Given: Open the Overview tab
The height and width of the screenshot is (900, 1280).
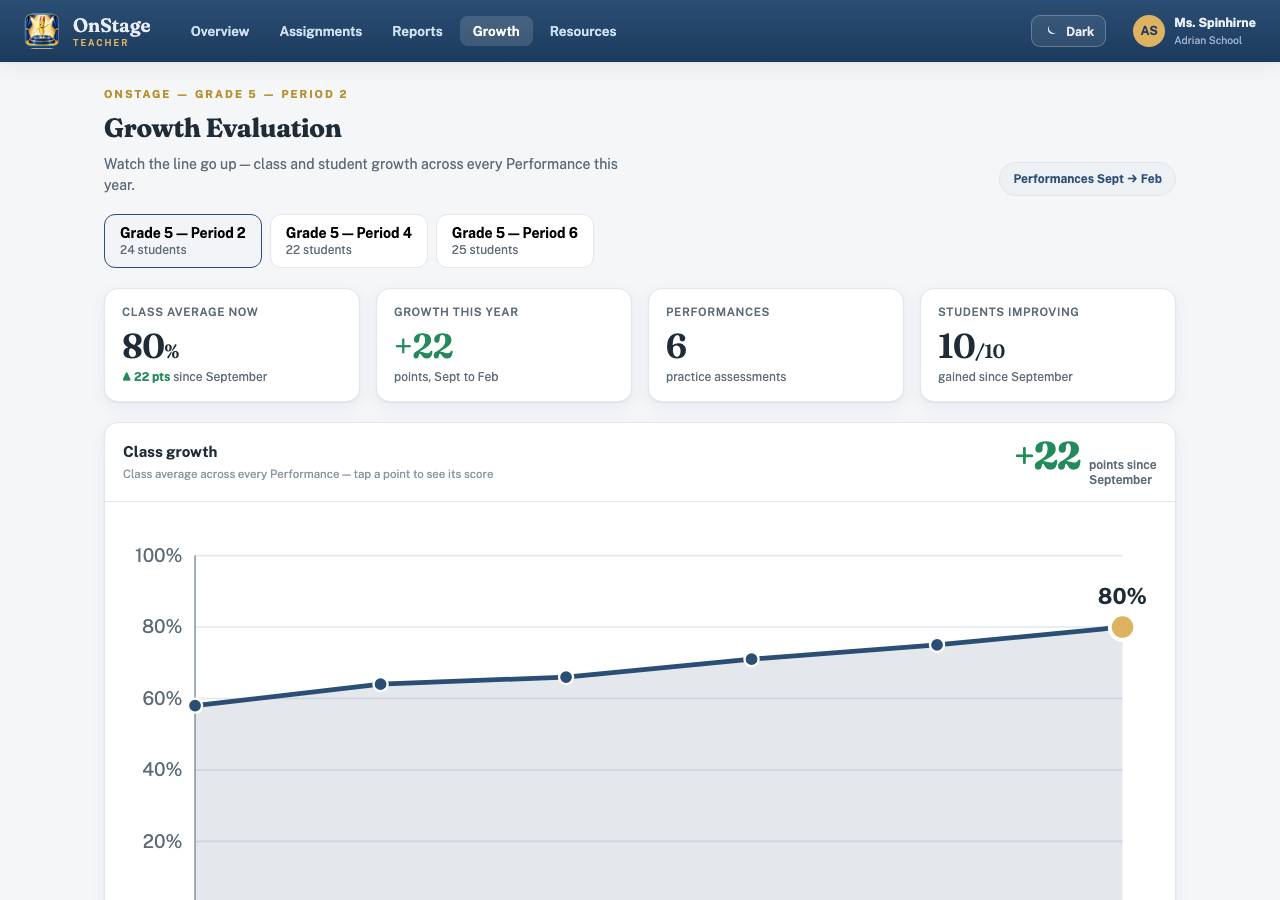Looking at the screenshot, I should [x=220, y=31].
